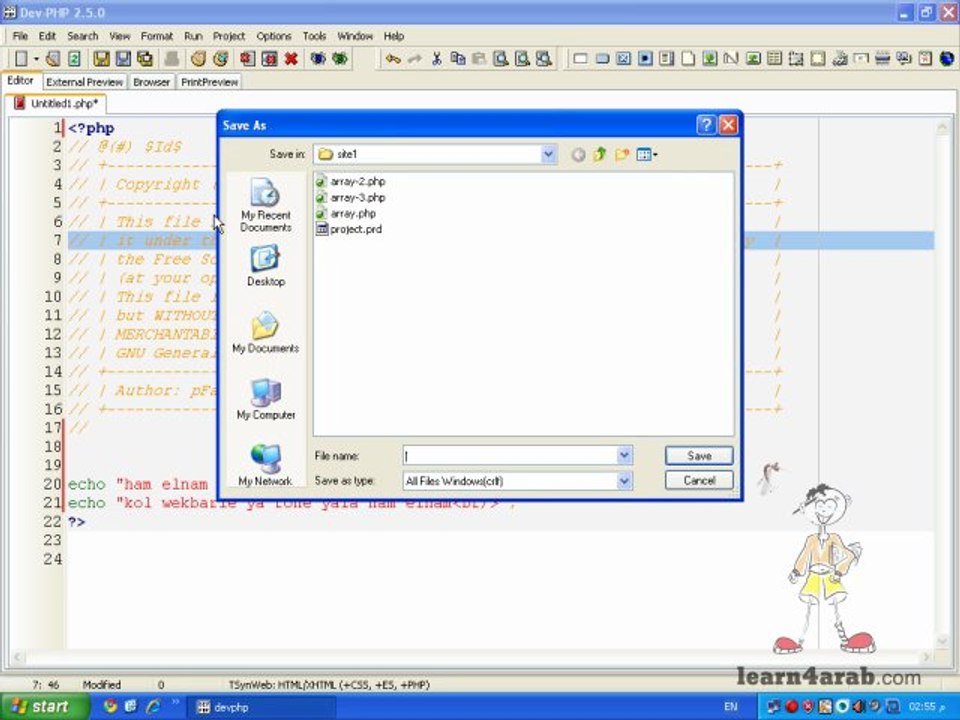Select the file array-3.php
The width and height of the screenshot is (960, 720).
pos(350,197)
